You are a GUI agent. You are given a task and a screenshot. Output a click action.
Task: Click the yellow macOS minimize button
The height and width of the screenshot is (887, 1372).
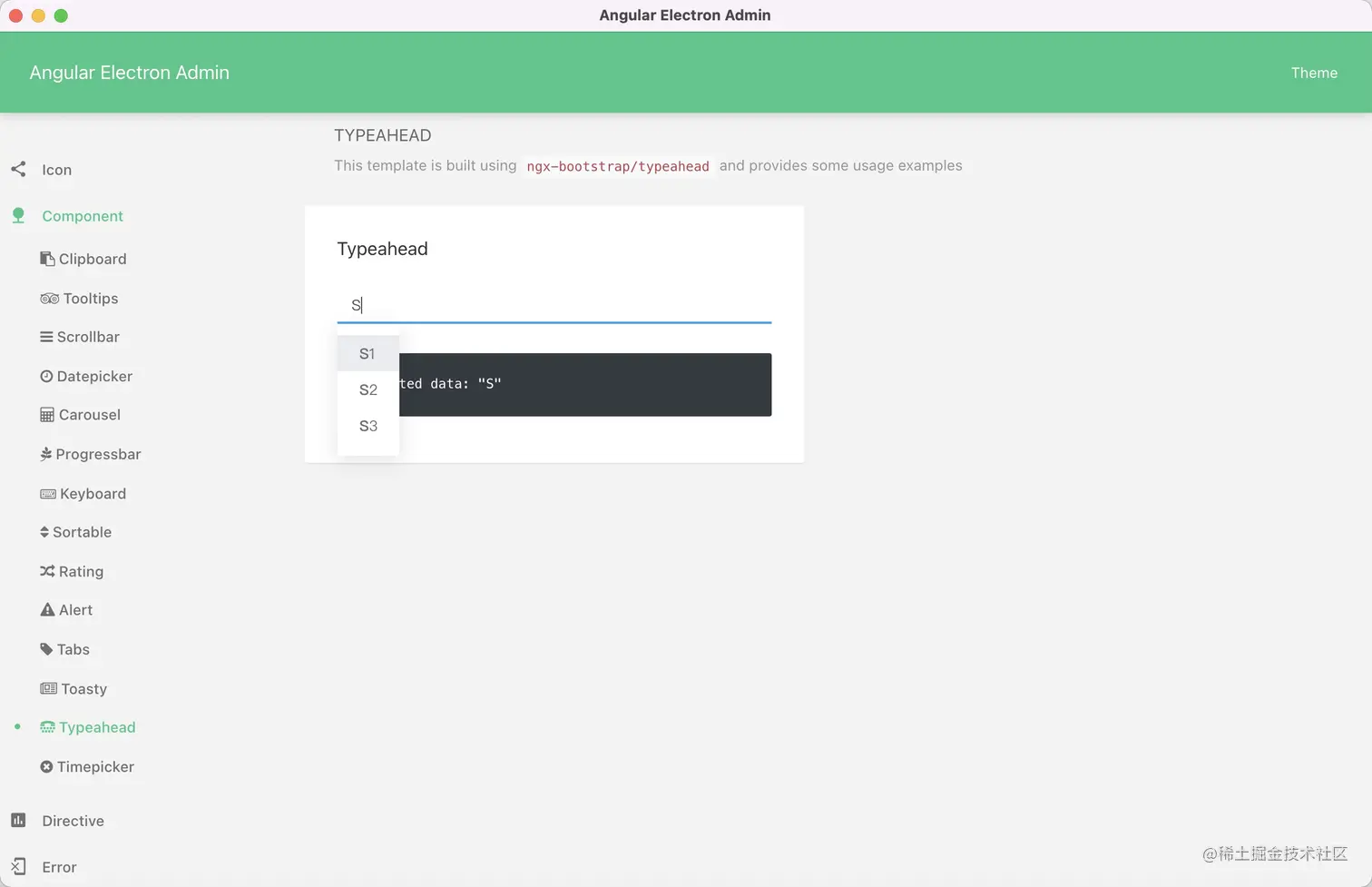[38, 15]
